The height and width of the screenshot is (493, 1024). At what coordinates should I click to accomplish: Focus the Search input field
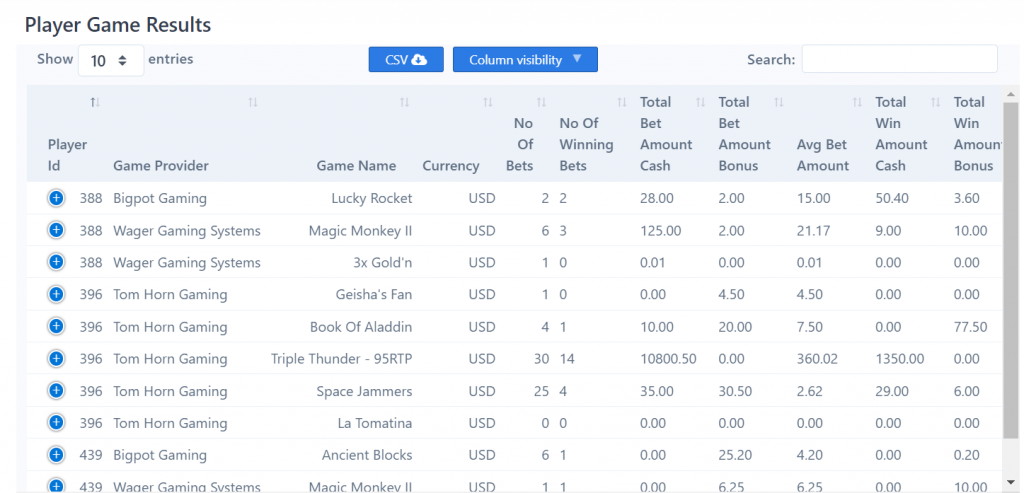[x=899, y=59]
